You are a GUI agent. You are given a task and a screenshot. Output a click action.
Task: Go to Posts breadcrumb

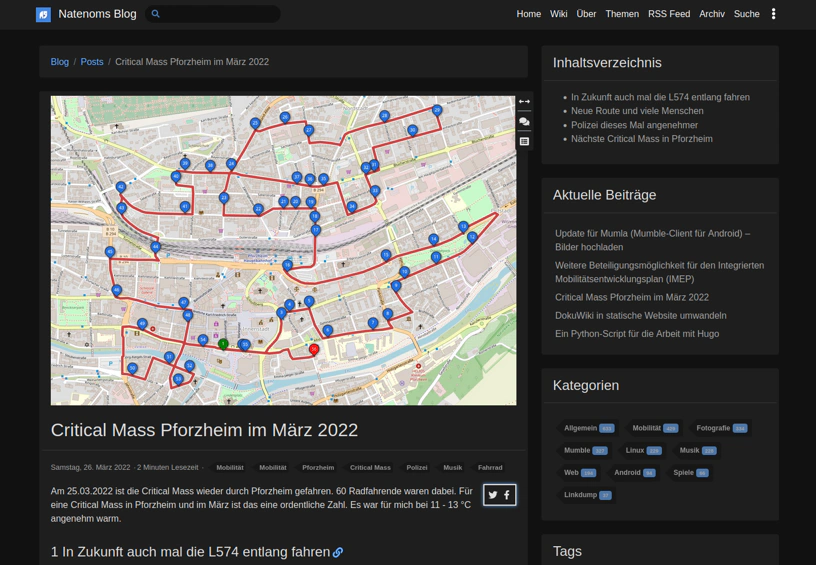tap(92, 61)
